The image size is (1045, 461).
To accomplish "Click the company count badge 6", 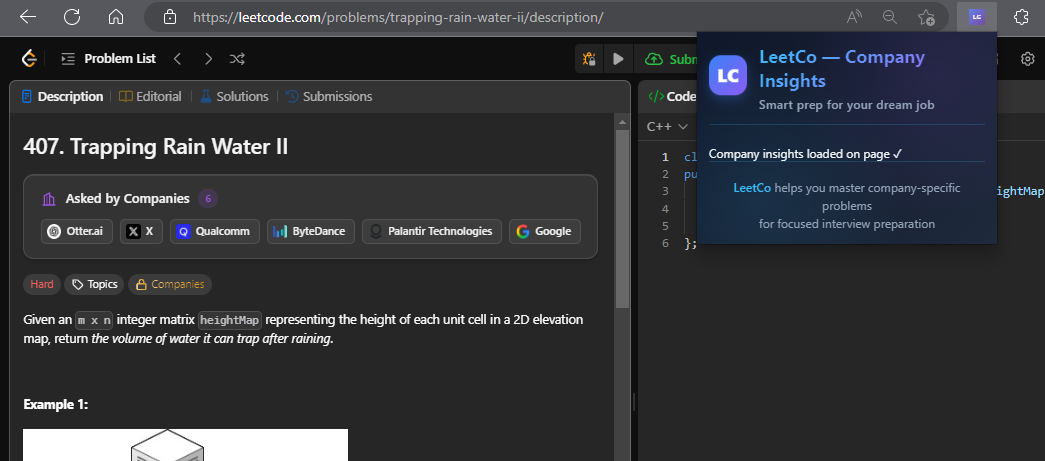I will 208,199.
